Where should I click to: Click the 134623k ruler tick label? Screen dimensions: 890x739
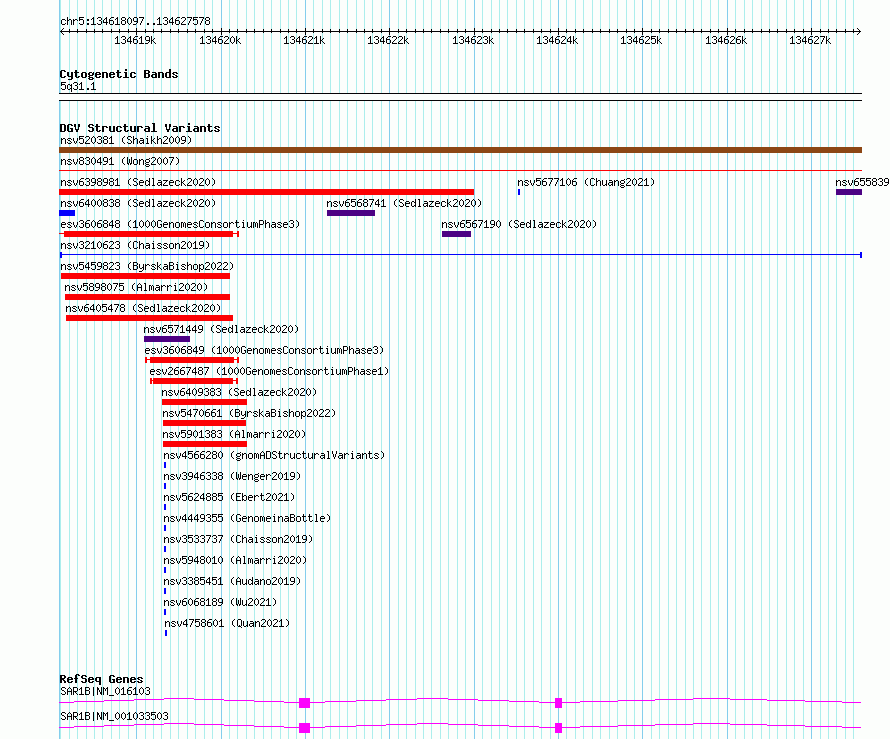coord(473,40)
